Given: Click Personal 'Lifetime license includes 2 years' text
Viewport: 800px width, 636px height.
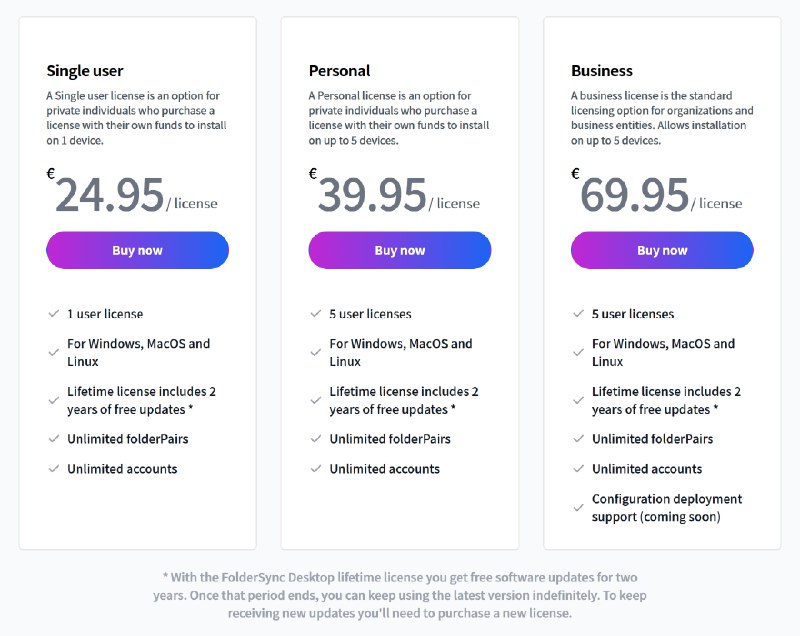Looking at the screenshot, I should click(404, 400).
